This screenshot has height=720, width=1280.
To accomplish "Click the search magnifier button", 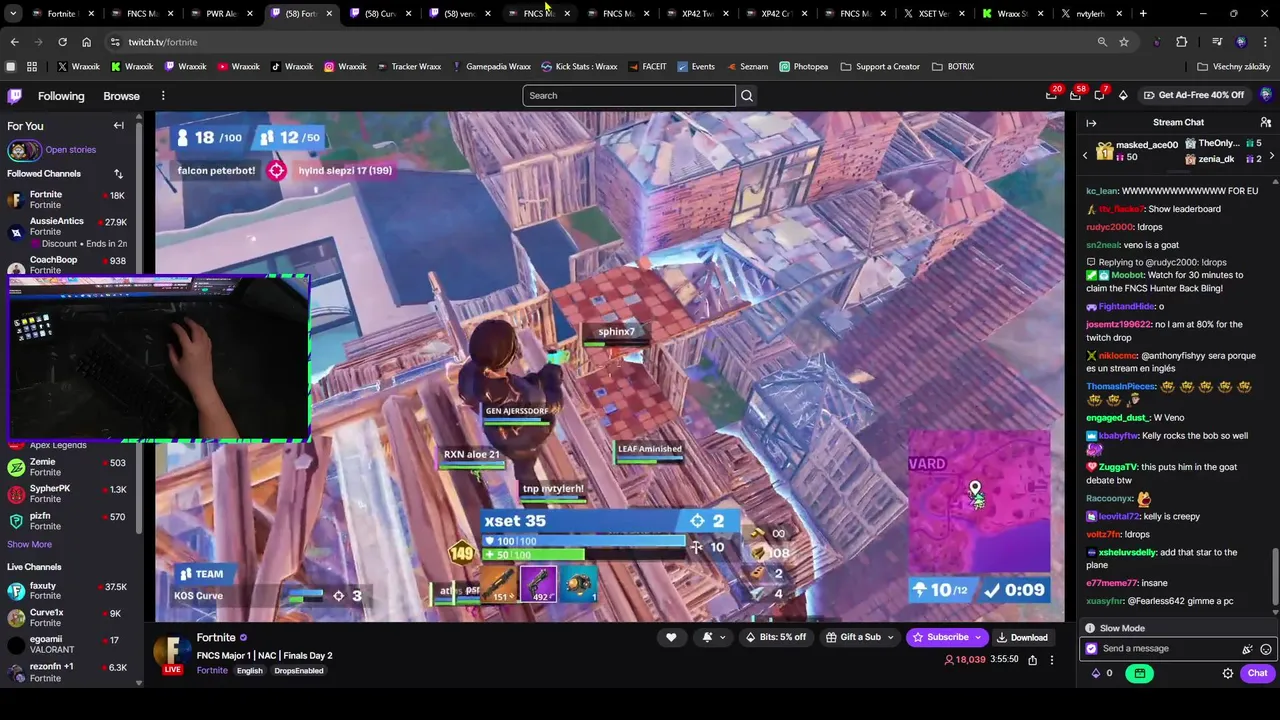I will [747, 96].
